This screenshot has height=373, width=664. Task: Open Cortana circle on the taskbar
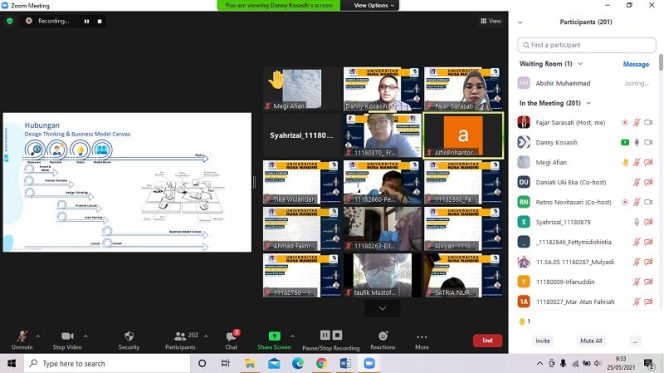(202, 363)
